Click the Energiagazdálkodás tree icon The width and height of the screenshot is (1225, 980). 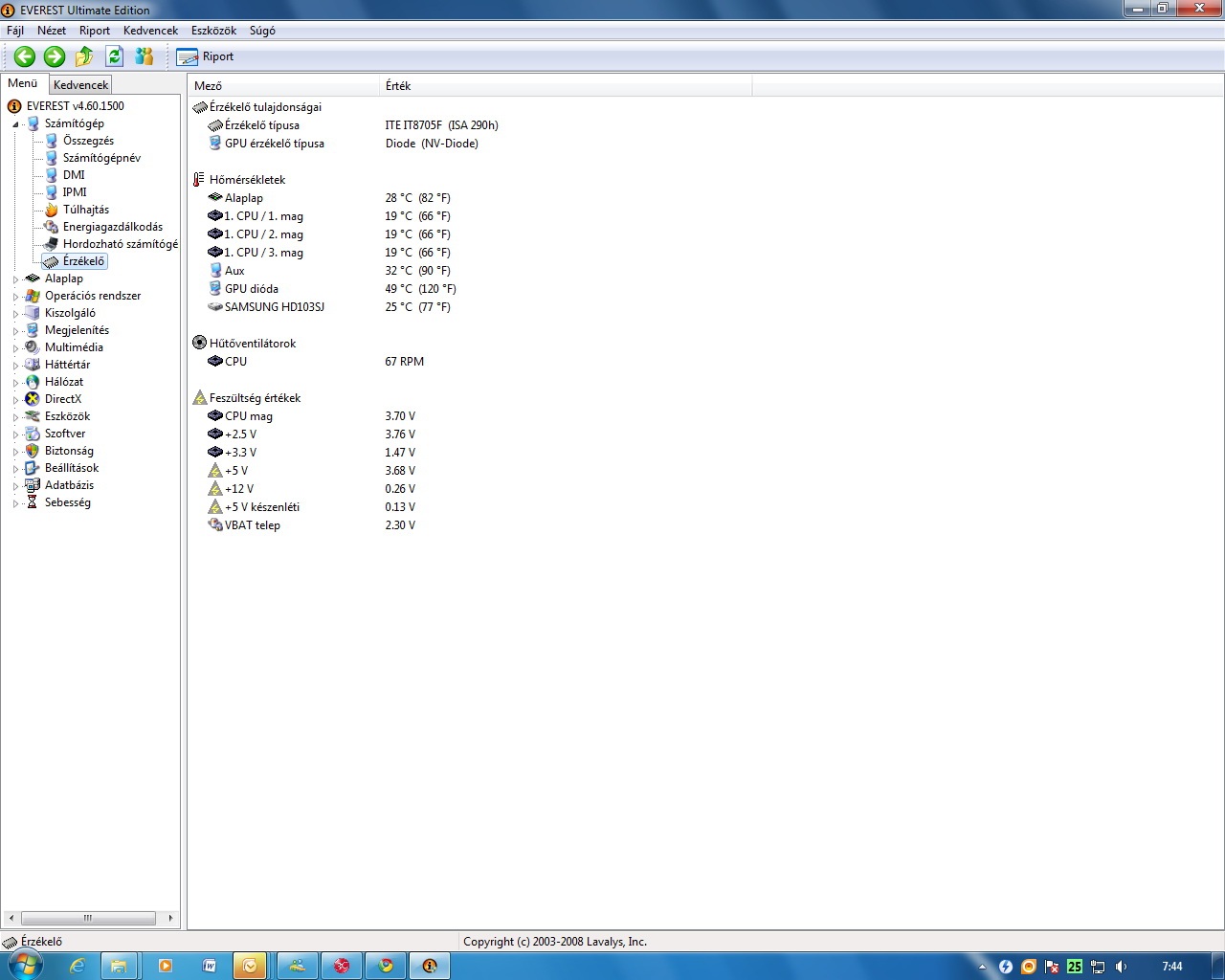point(52,227)
